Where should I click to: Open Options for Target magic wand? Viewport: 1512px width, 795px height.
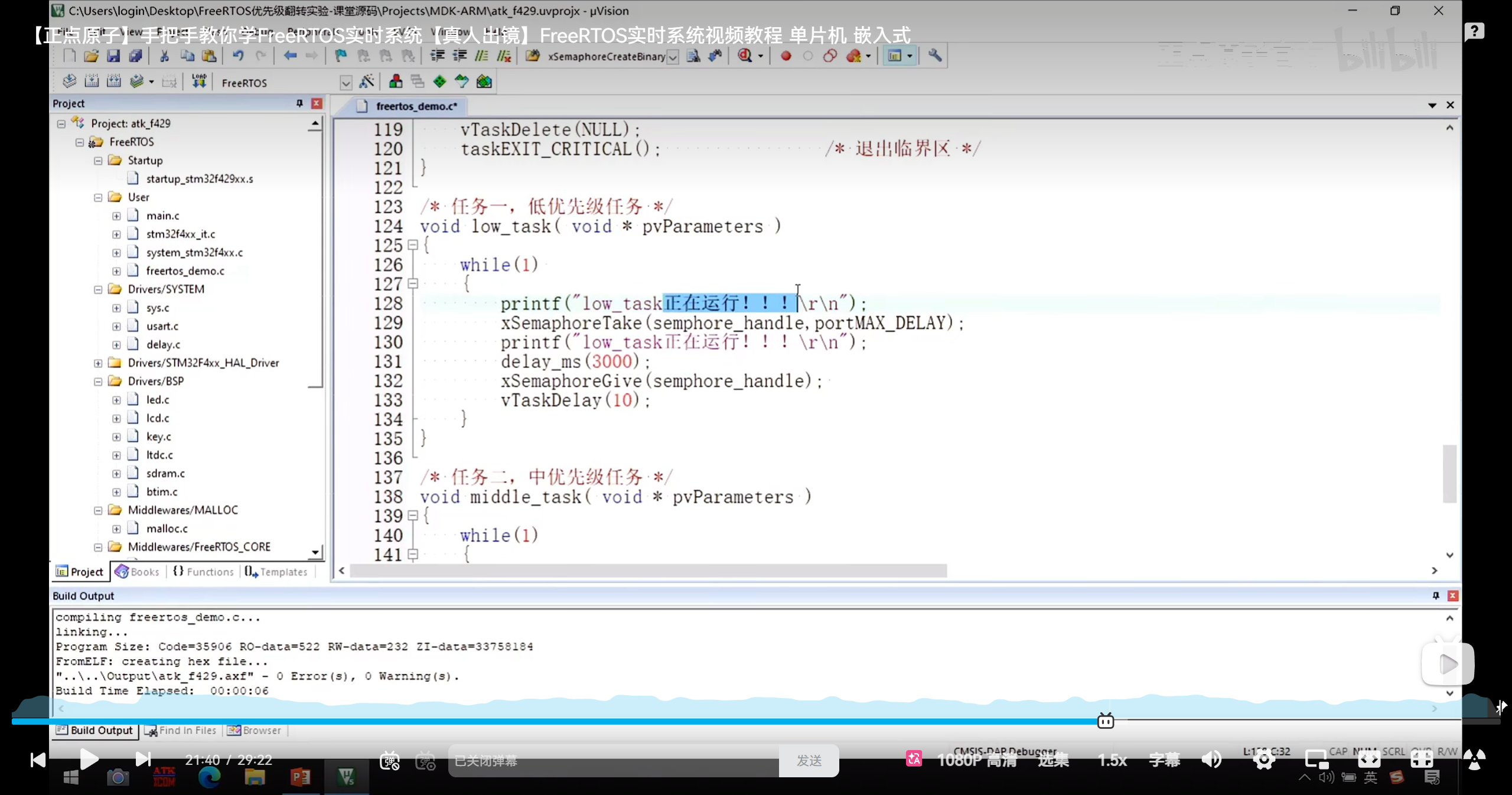pyautogui.click(x=367, y=82)
